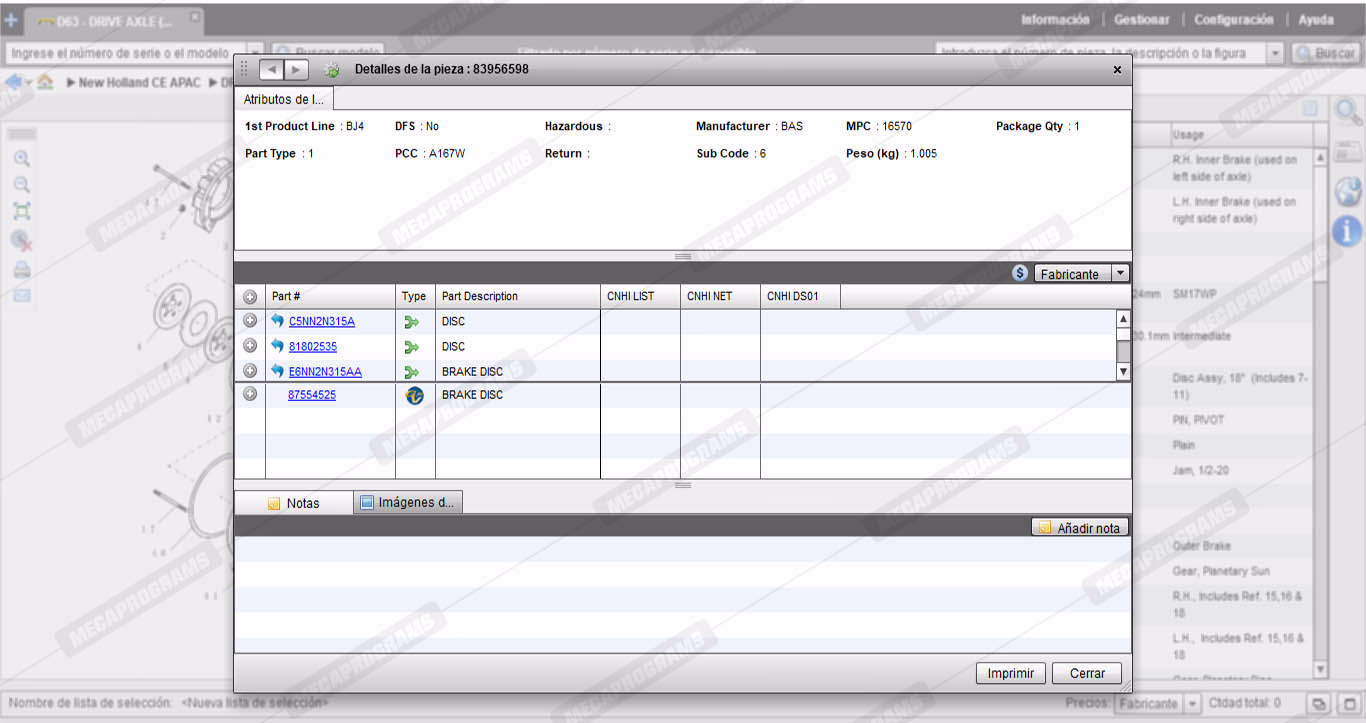Click the previous part arrow in dialog header
The width and height of the screenshot is (1366, 723).
pyautogui.click(x=272, y=69)
